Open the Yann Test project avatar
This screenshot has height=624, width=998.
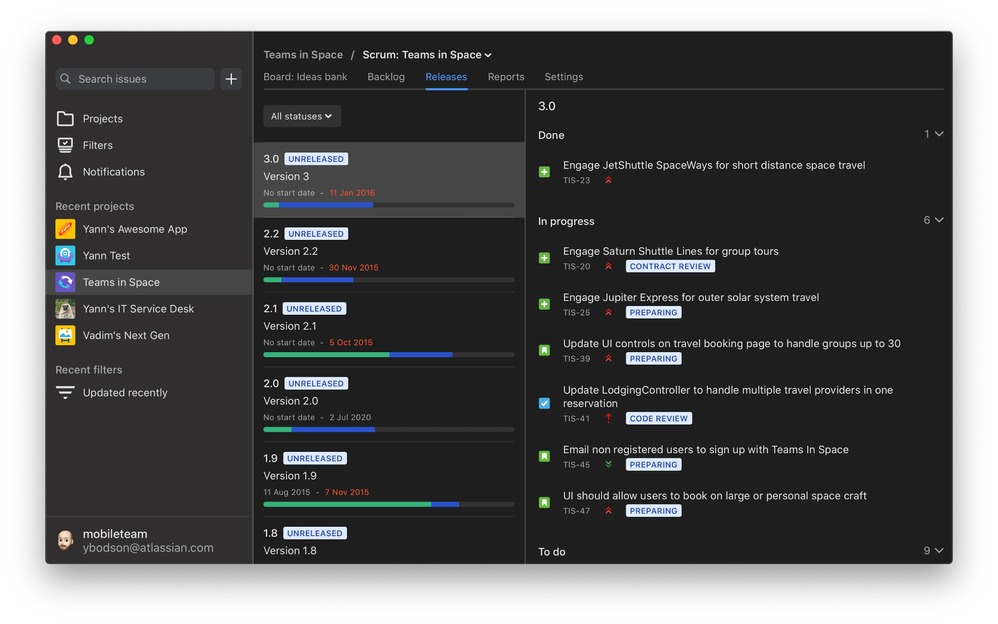click(x=64, y=255)
